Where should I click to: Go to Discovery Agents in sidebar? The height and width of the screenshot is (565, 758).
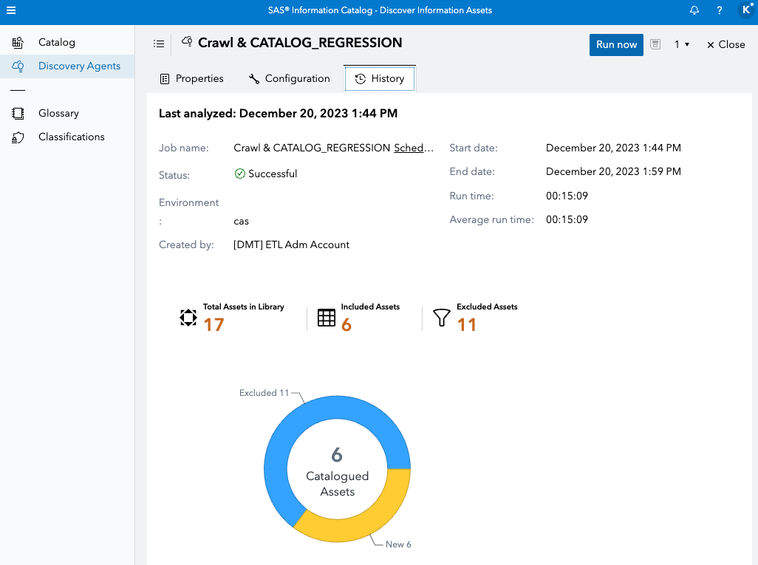pyautogui.click(x=79, y=66)
